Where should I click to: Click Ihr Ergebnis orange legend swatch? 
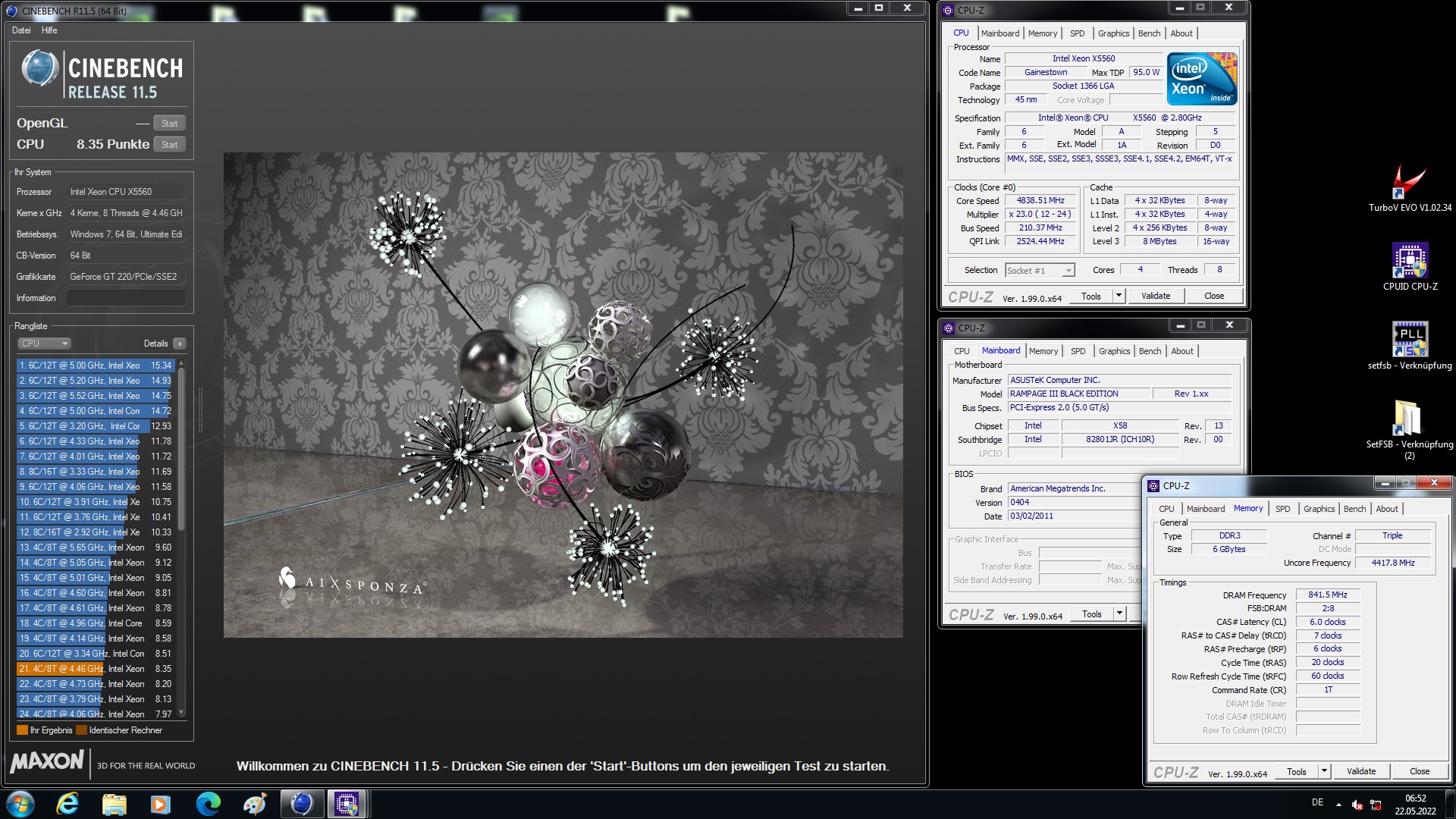(x=22, y=730)
